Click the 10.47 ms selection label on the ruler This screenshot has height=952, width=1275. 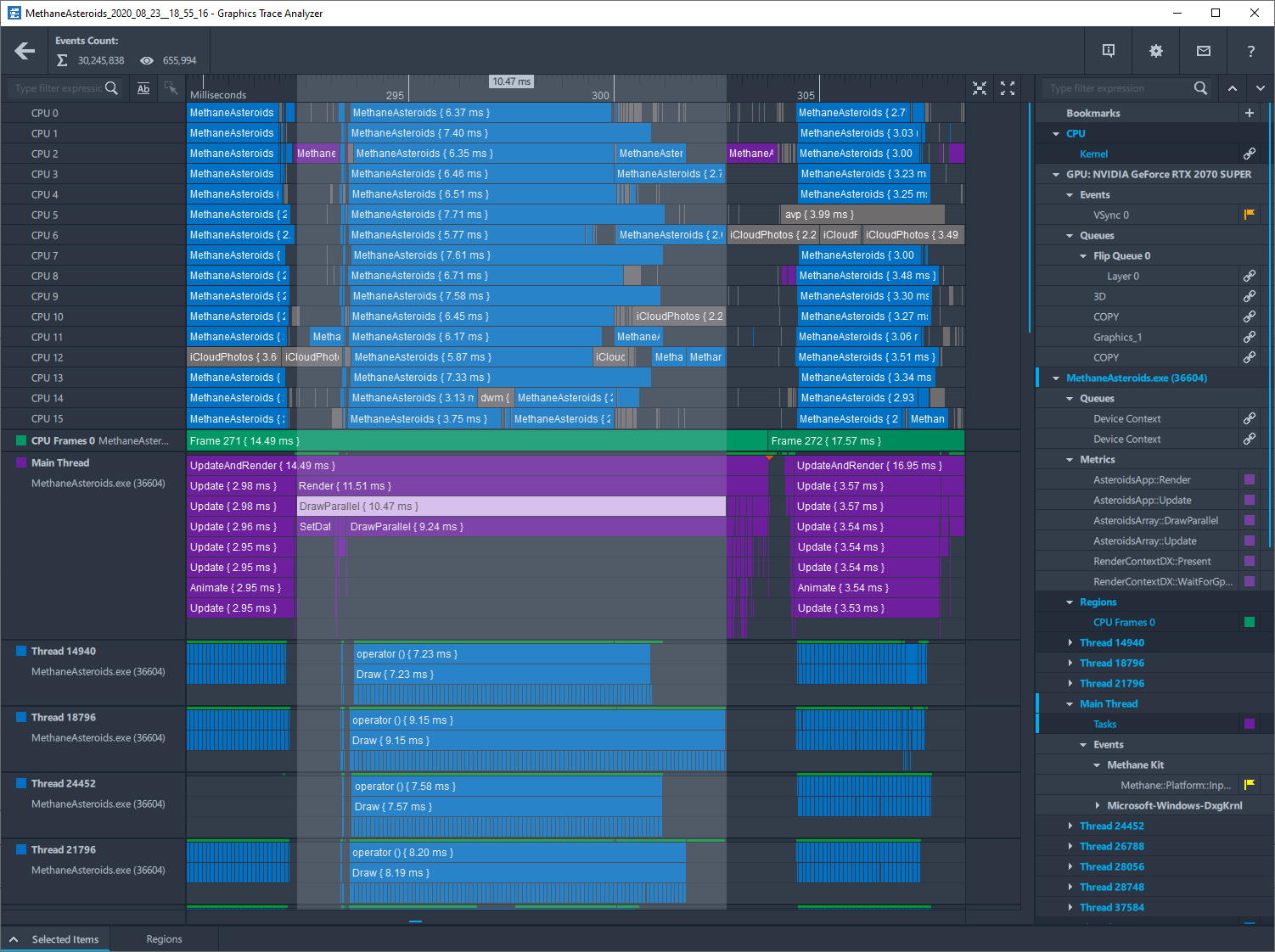511,81
